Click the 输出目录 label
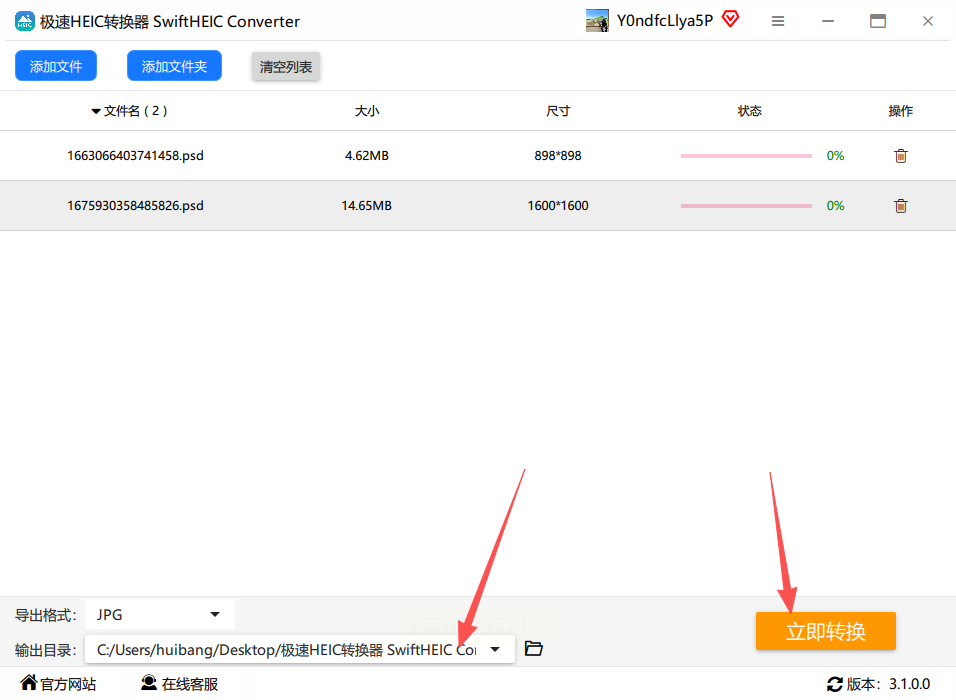The width and height of the screenshot is (956, 700). click(x=46, y=651)
